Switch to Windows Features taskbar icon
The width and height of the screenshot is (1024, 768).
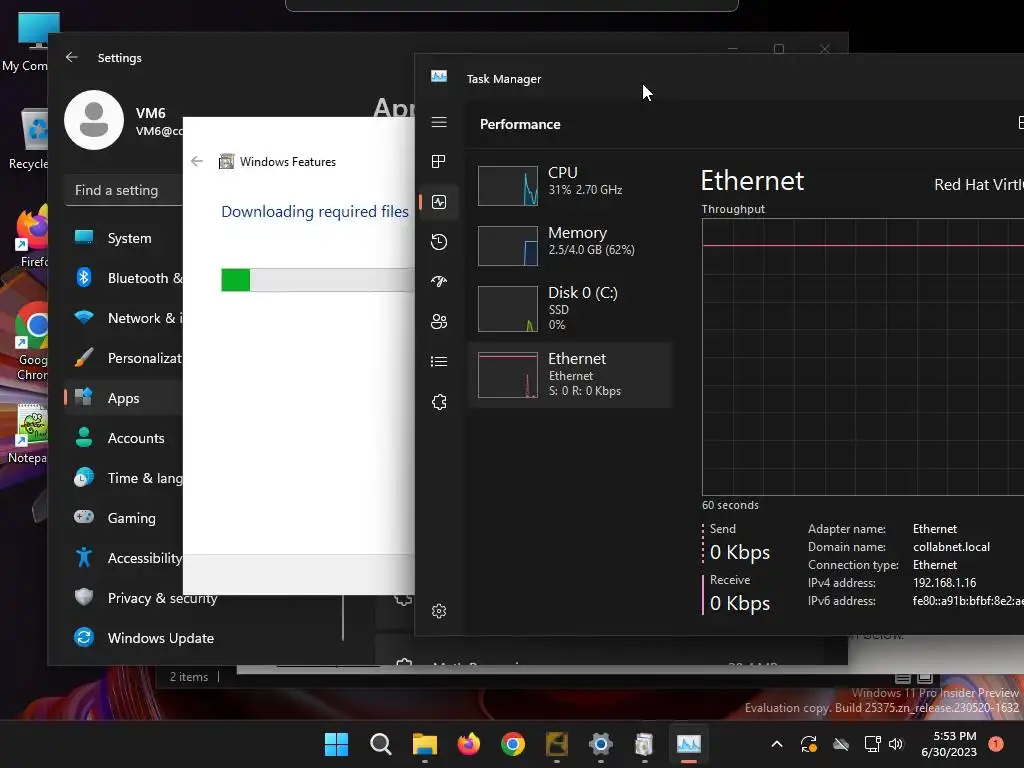tap(645, 744)
